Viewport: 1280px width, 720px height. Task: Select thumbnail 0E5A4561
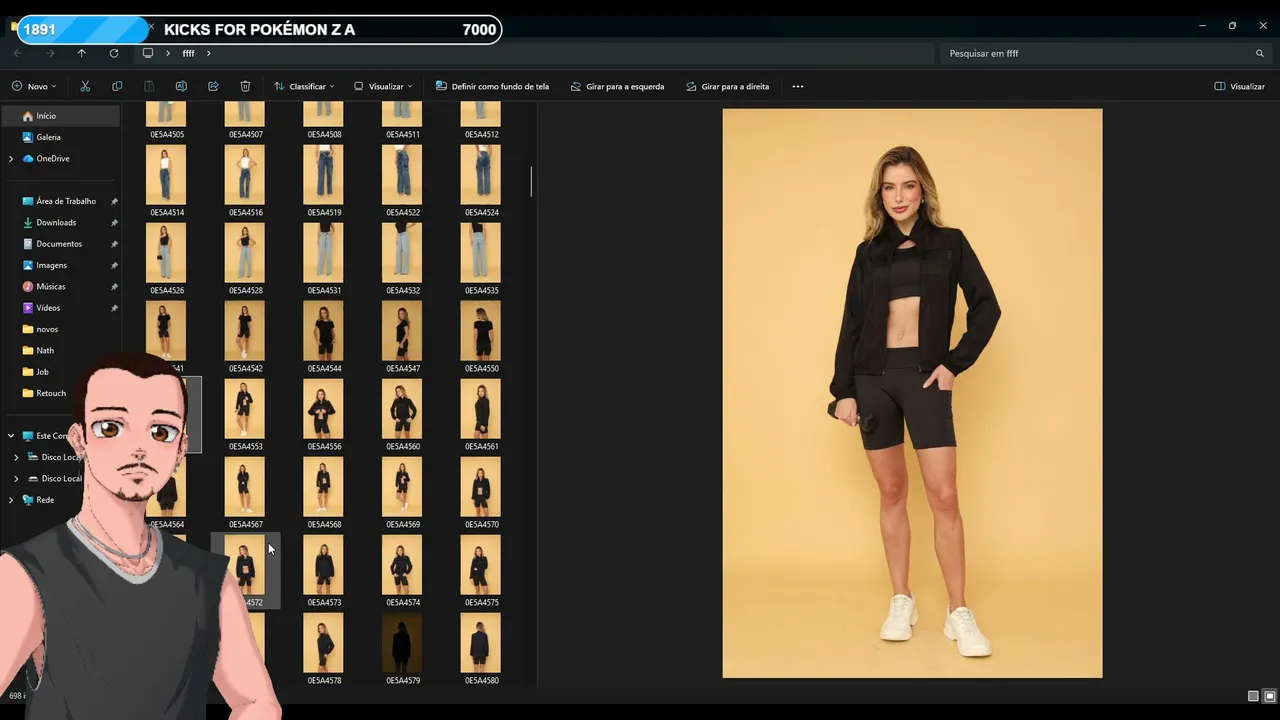(481, 409)
